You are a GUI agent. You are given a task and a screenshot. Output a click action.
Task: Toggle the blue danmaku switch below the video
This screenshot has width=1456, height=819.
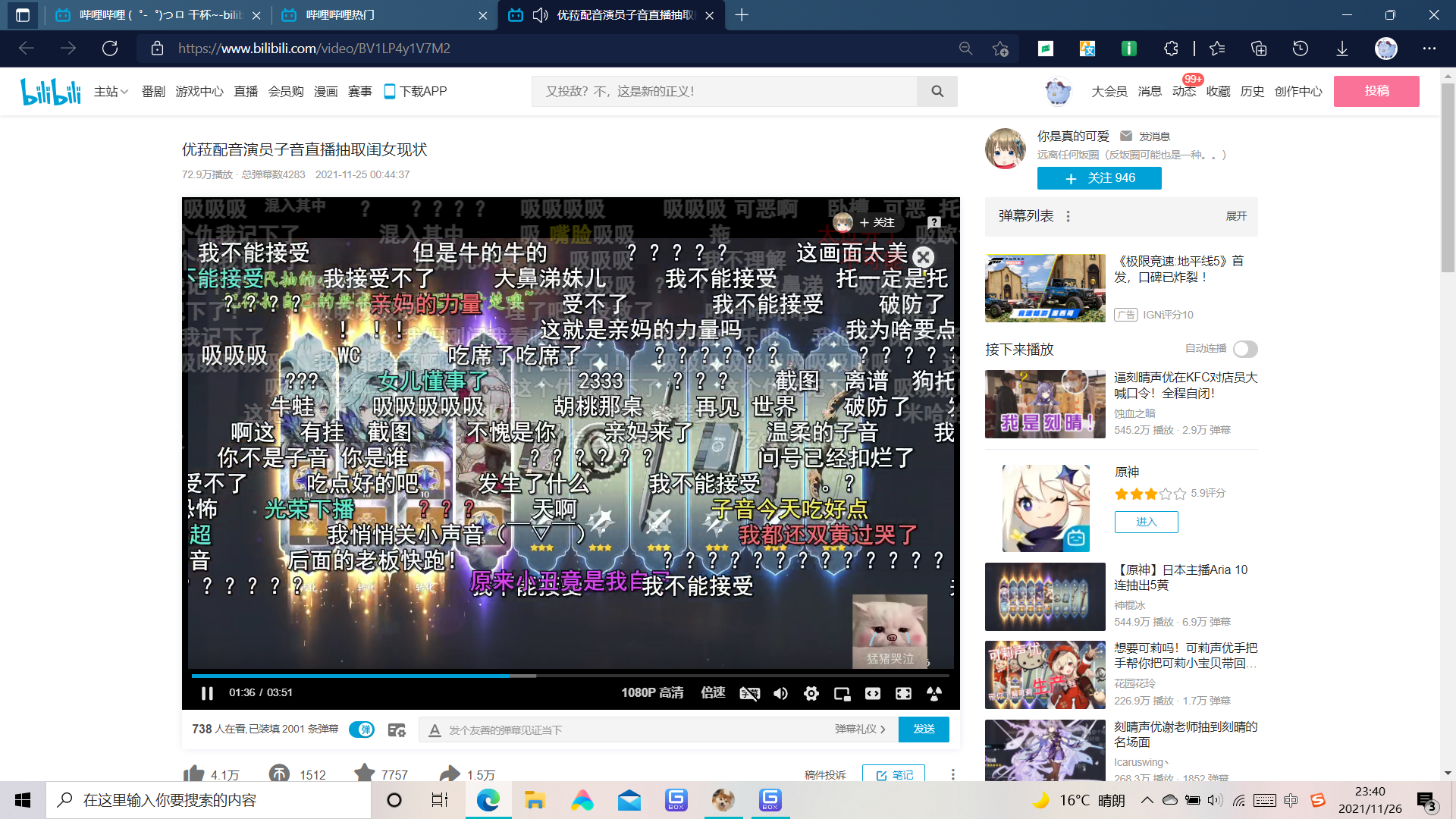coord(362,730)
